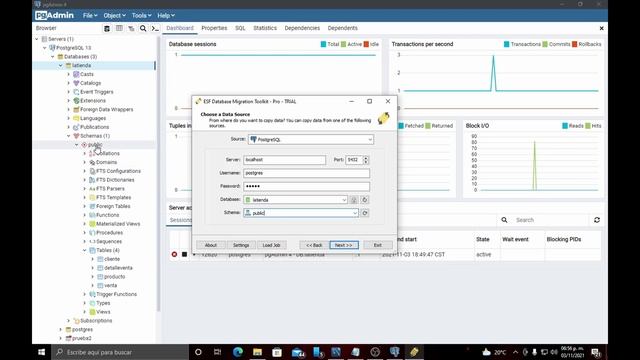Select the prueba2 database in the tree
Screen dimensions: 640x360
point(81,338)
